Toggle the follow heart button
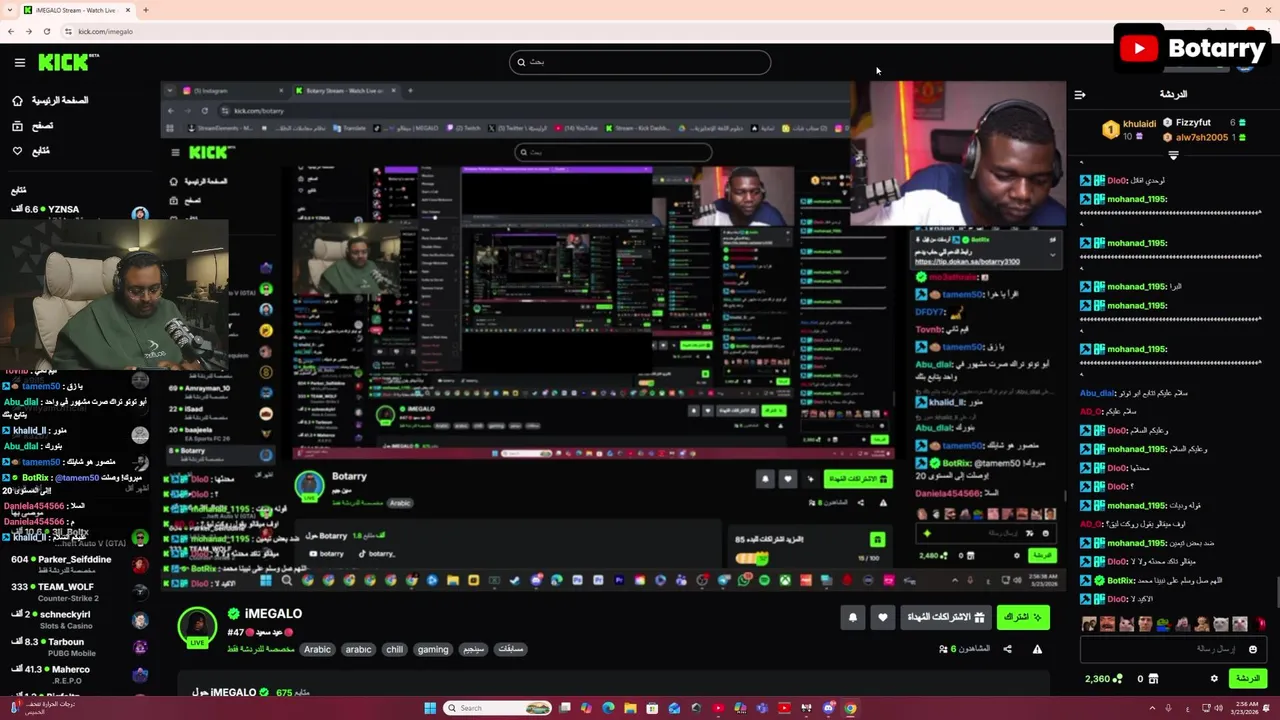The image size is (1280, 720). tap(882, 618)
